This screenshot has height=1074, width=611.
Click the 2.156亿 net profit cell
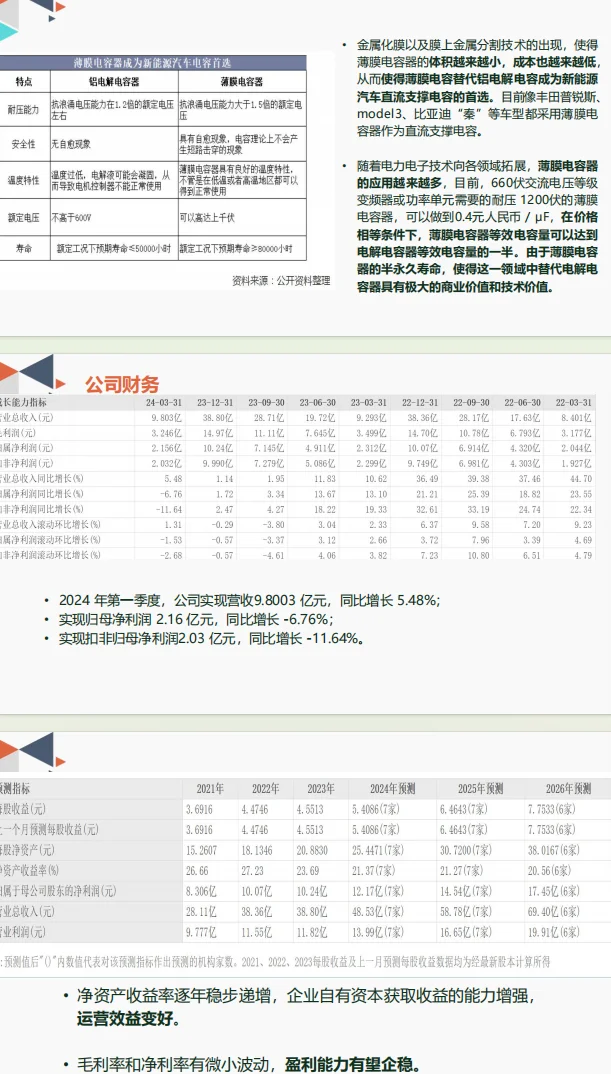pyautogui.click(x=167, y=448)
